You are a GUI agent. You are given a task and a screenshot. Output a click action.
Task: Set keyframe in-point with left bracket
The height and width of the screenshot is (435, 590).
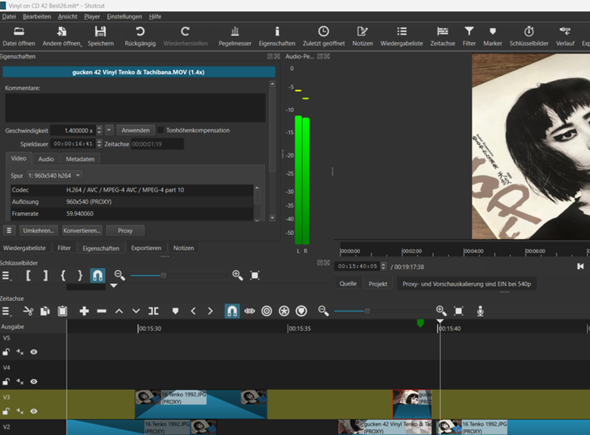tap(28, 275)
